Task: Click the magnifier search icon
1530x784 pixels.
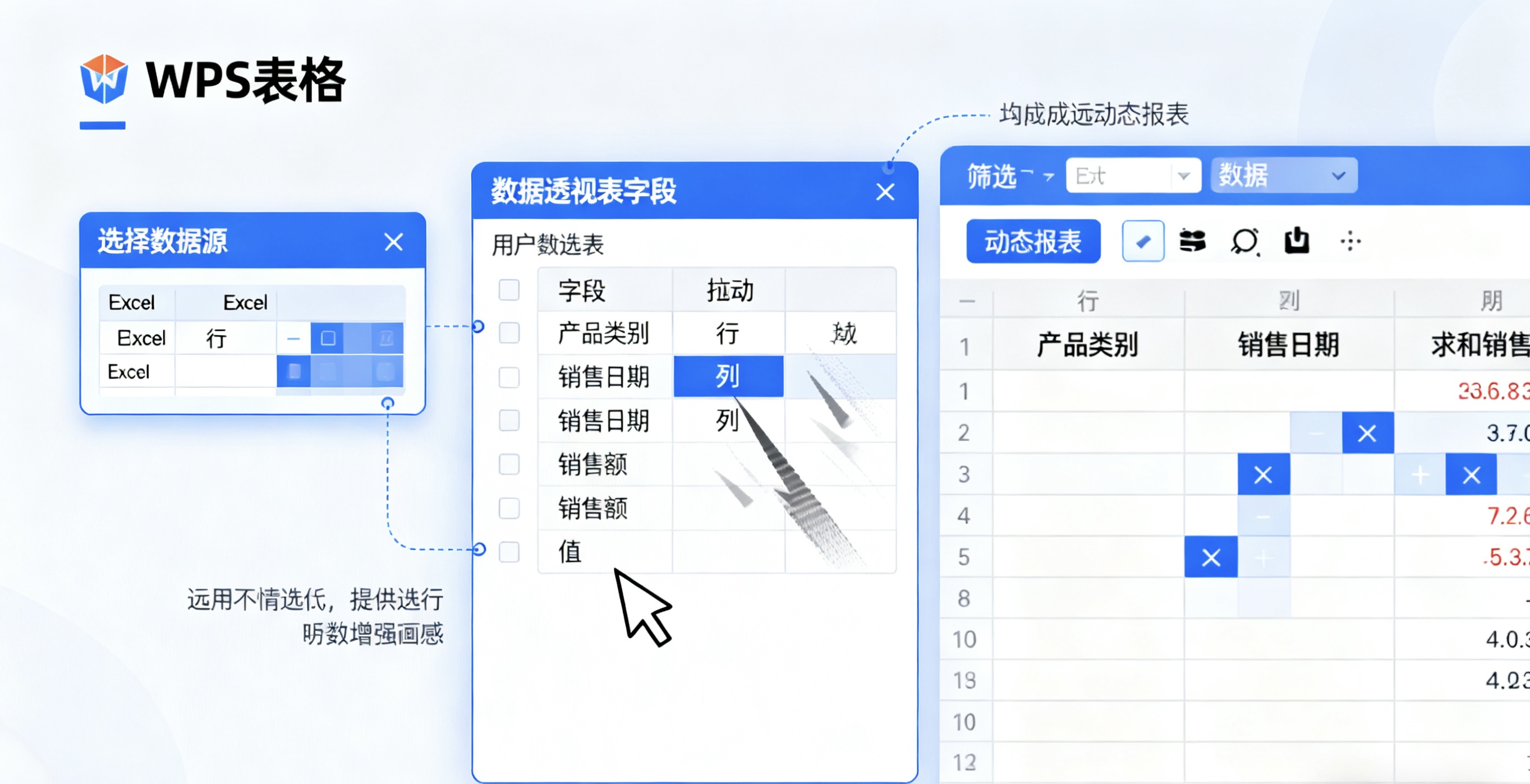Action: point(1246,241)
